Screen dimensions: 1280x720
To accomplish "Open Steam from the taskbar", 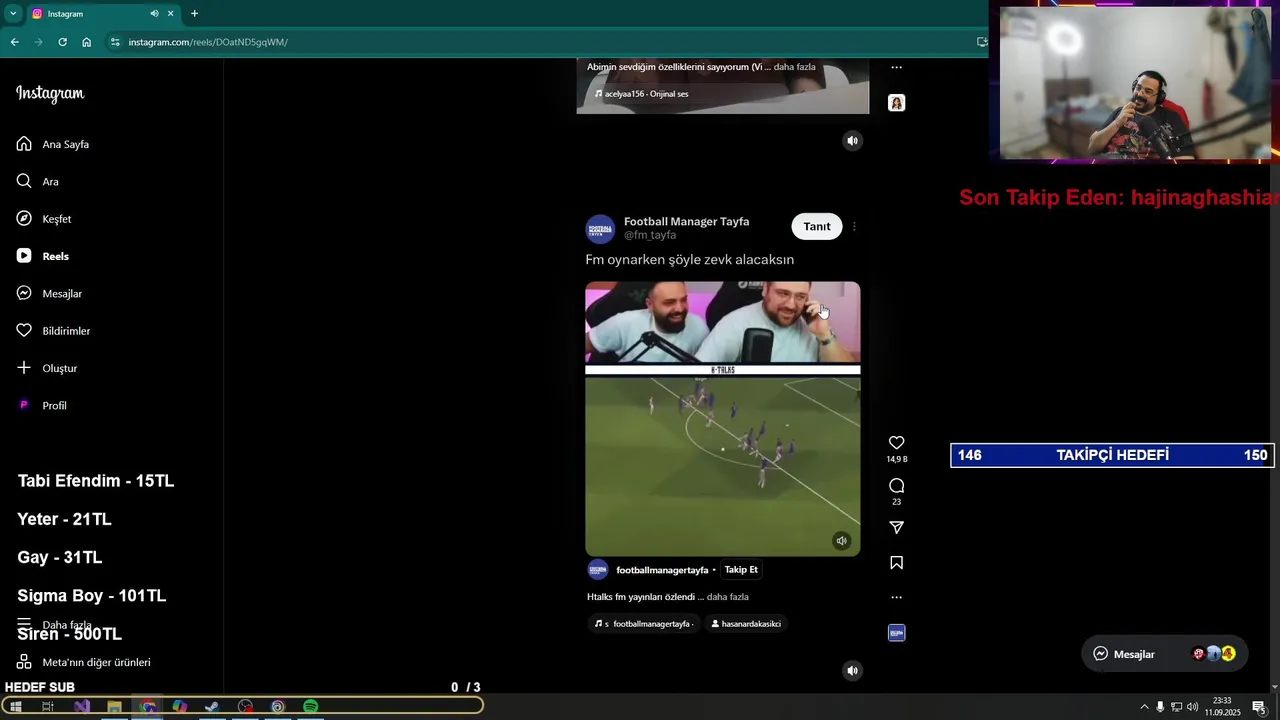I will point(212,706).
